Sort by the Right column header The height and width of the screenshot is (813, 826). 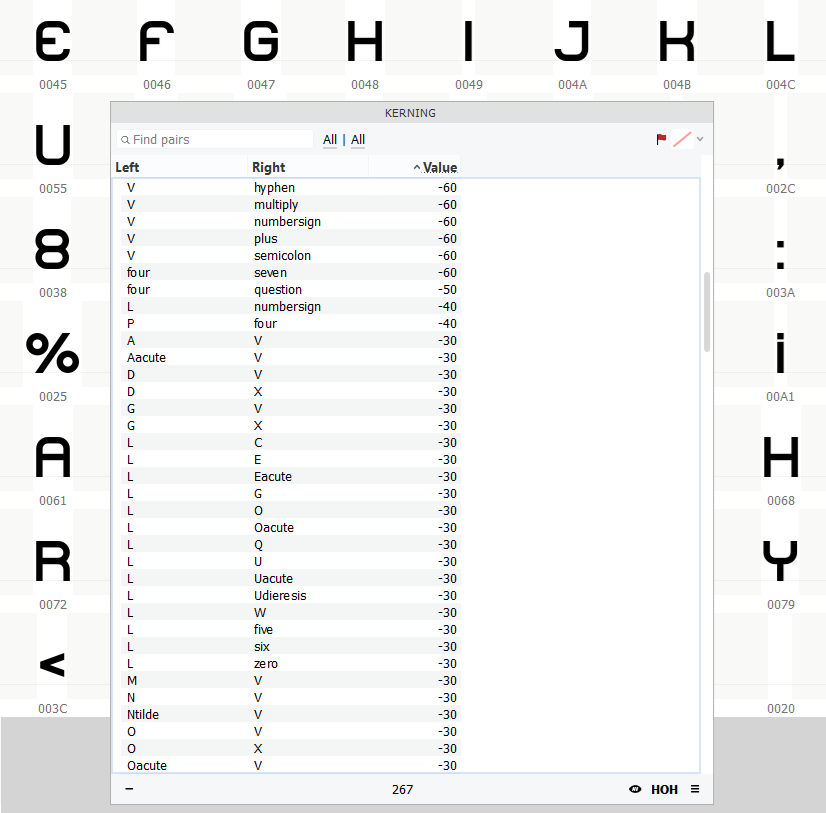(308, 167)
